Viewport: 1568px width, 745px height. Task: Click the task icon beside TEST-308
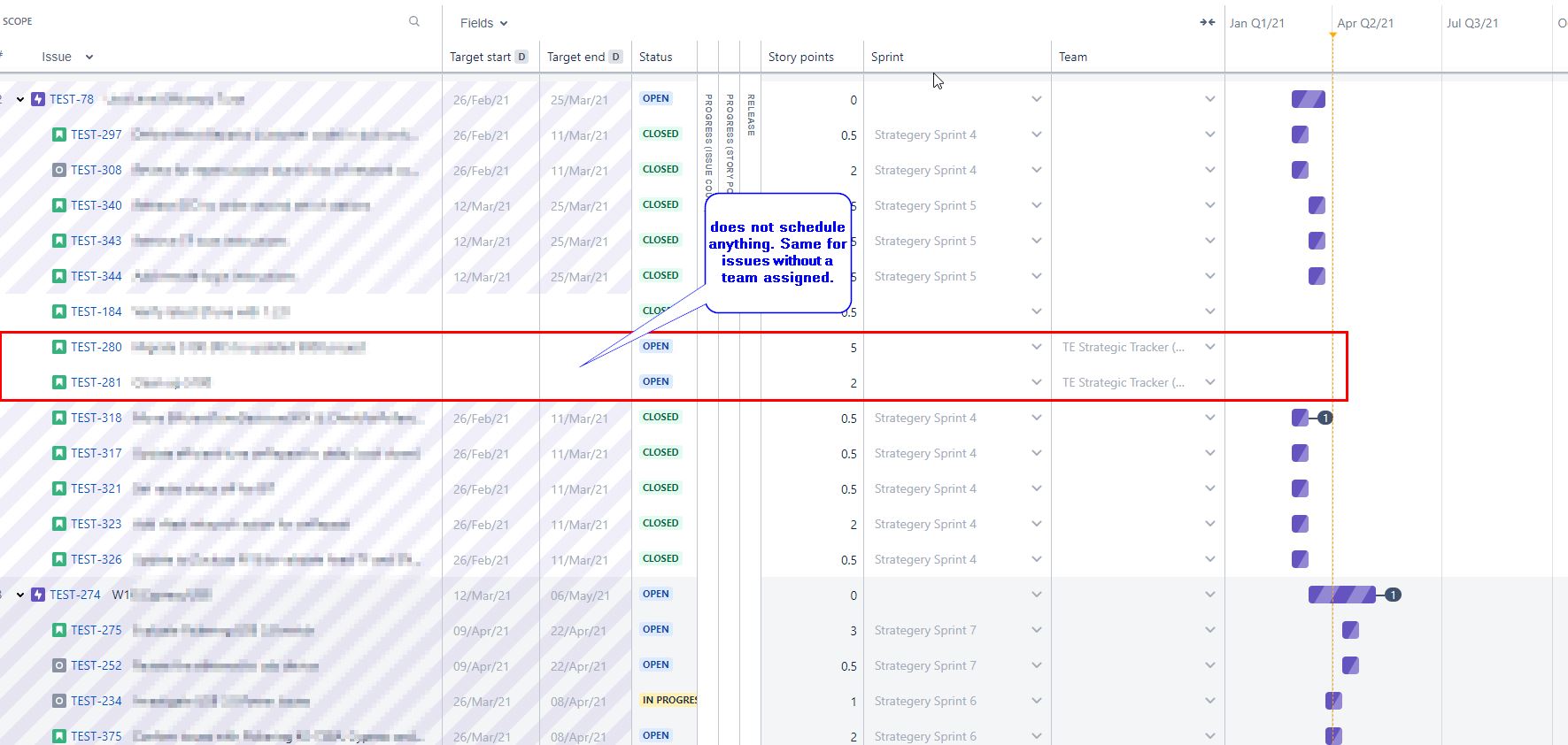[x=59, y=170]
